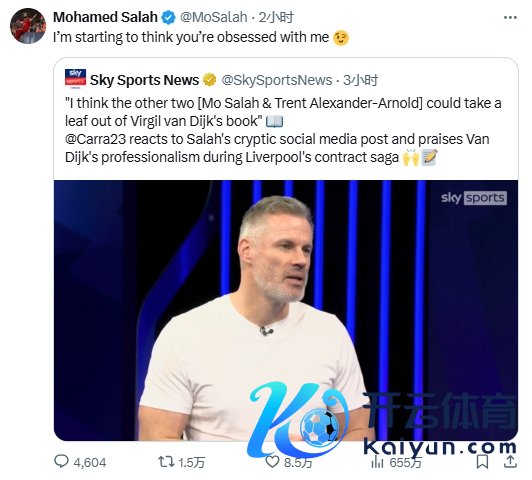This screenshot has height=480, width=532.
Task: Open the 2小时 tweet timestamp
Action: pyautogui.click(x=276, y=17)
